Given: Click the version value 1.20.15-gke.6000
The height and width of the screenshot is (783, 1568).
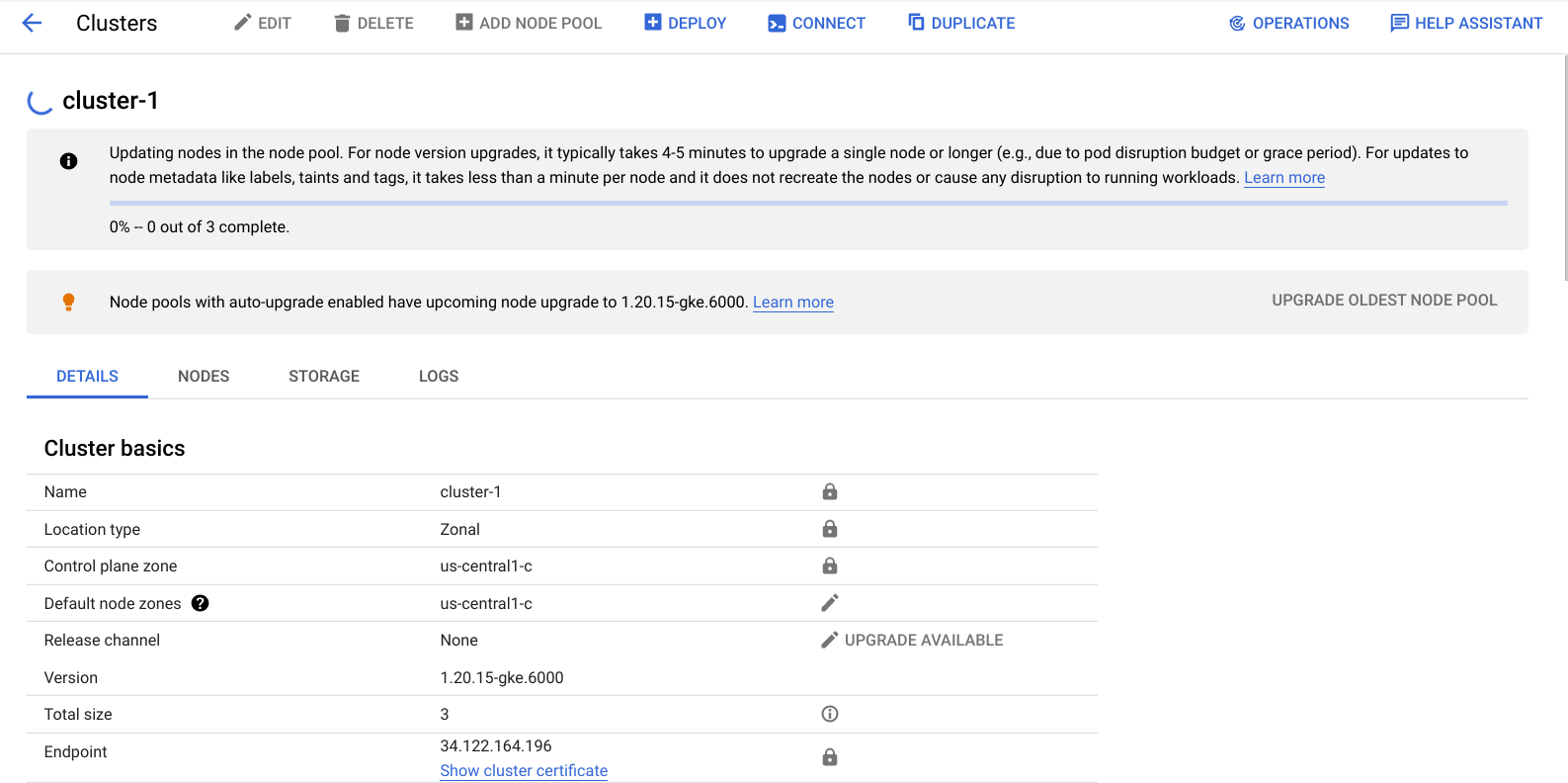Looking at the screenshot, I should tap(502, 678).
